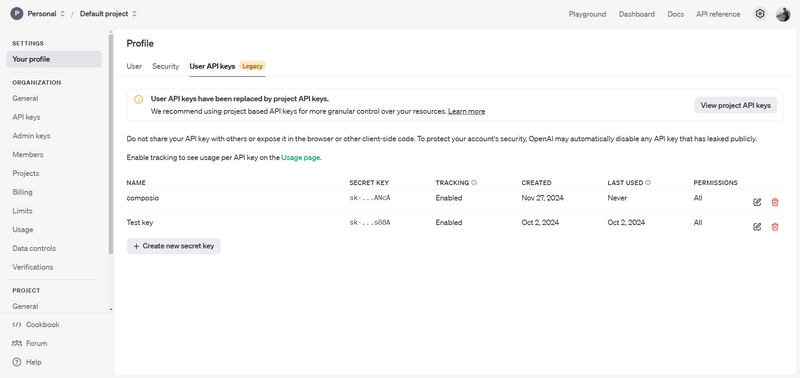
Task: Delete the composio API key
Action: (775, 202)
